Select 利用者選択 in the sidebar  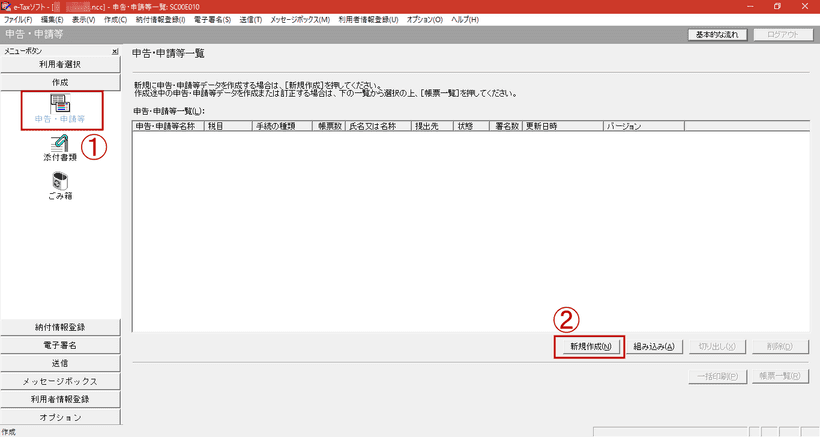click(x=60, y=64)
